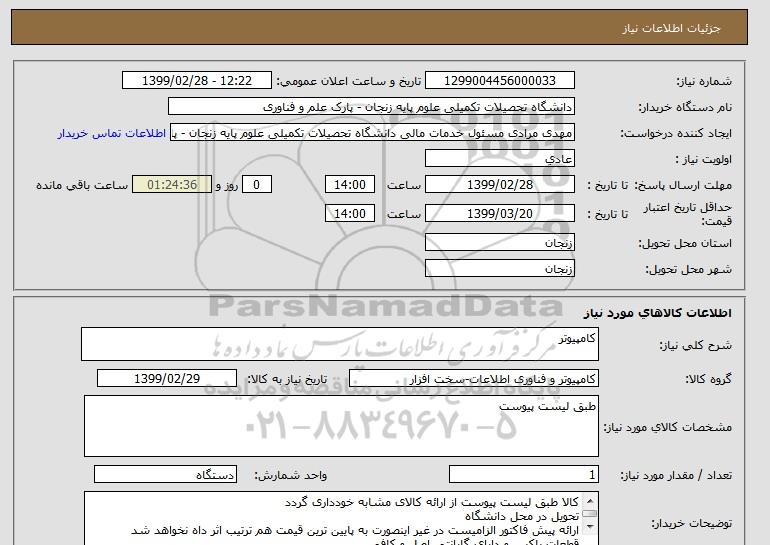The width and height of the screenshot is (770, 545).
Task: Click label مهلت ارسال پاسخ
Action: (683, 186)
